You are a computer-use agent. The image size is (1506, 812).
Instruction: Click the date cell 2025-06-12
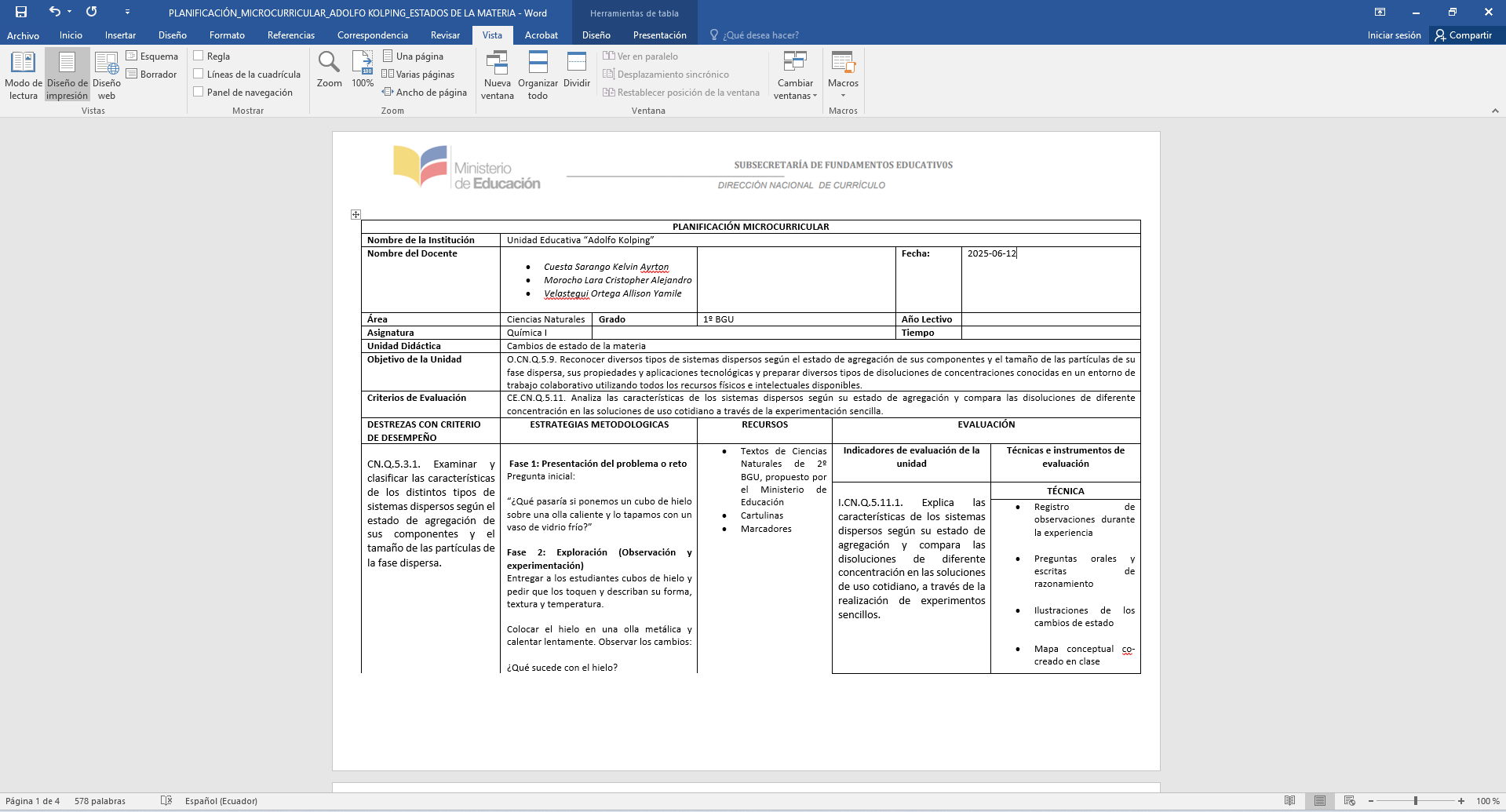pyautogui.click(x=1051, y=279)
